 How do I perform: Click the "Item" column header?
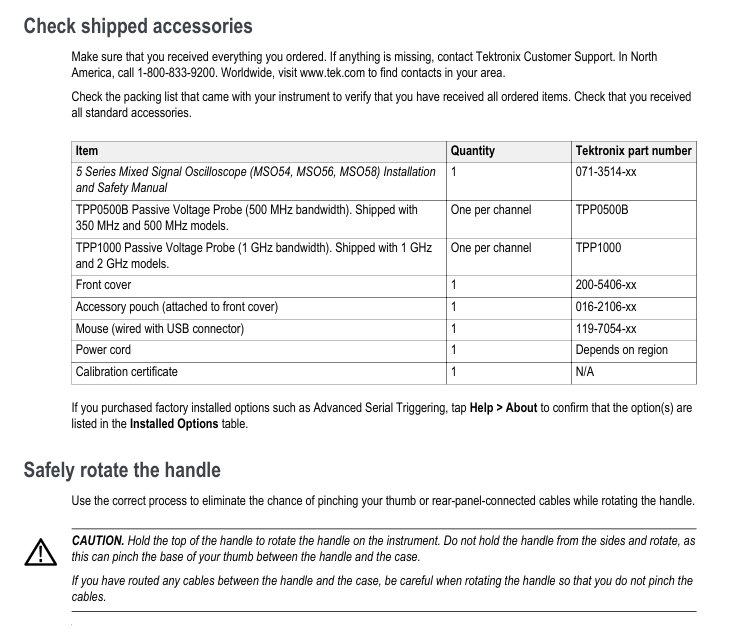click(x=87, y=151)
